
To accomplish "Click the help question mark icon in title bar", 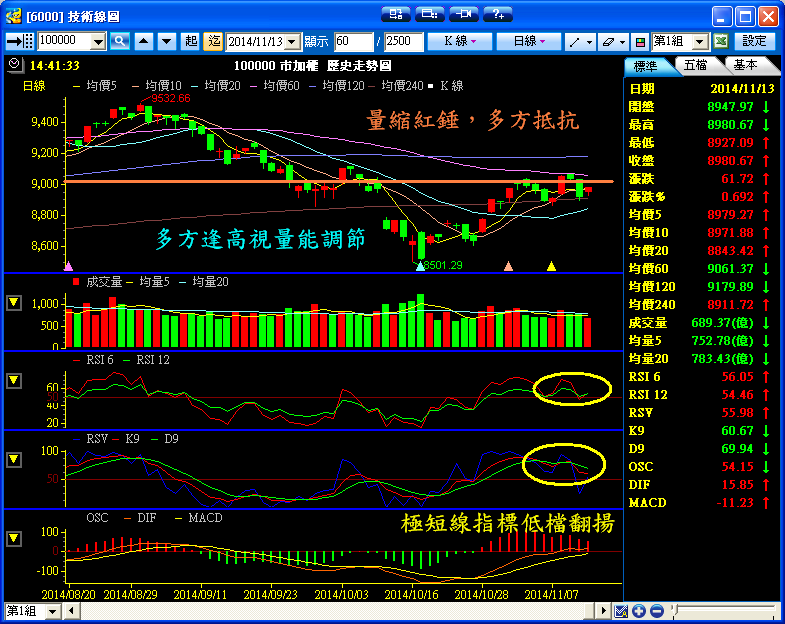I will [497, 14].
